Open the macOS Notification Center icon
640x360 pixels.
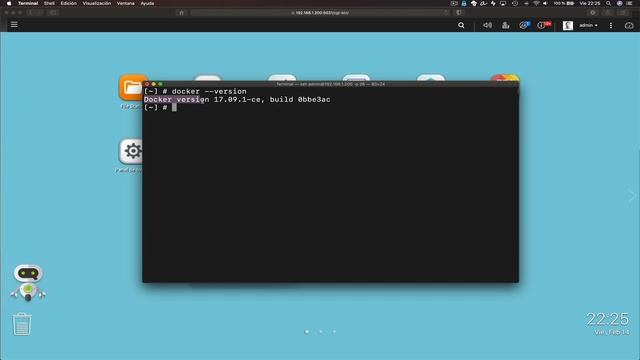629,3
